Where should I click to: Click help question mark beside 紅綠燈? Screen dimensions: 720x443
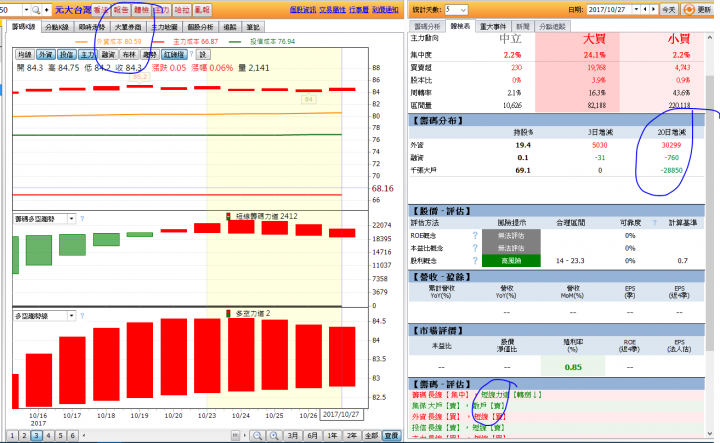coord(191,55)
